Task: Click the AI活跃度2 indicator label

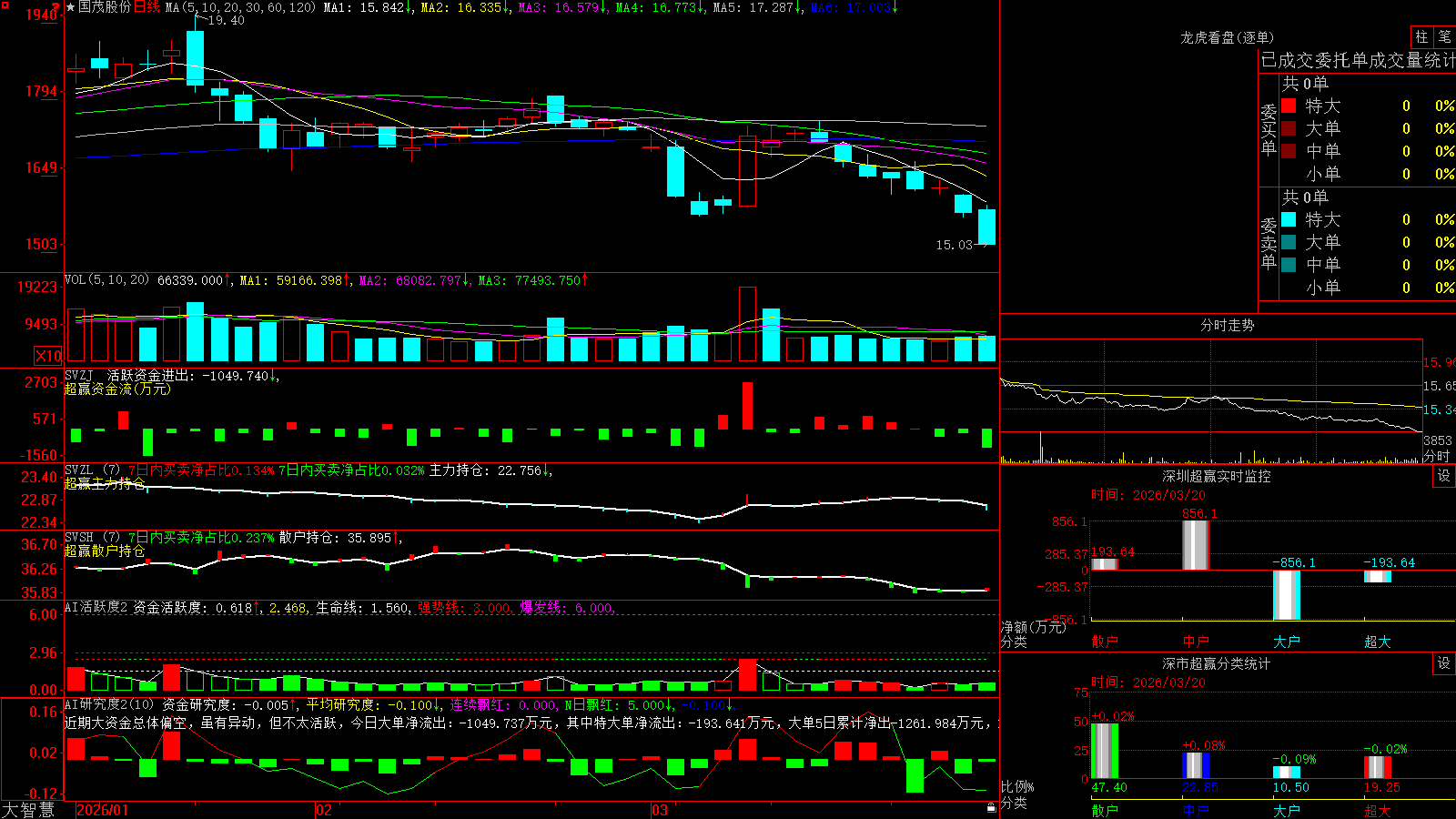Action: click(x=96, y=607)
